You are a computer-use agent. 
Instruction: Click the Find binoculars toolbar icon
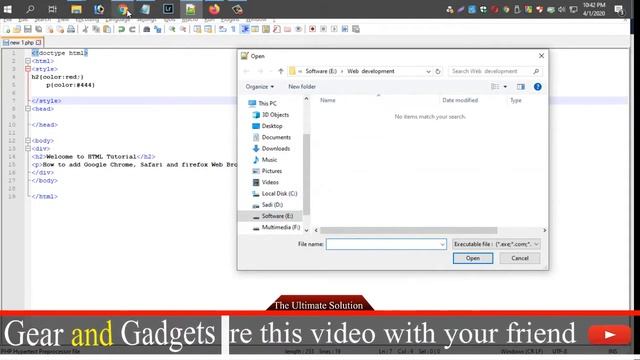[x=147, y=29]
